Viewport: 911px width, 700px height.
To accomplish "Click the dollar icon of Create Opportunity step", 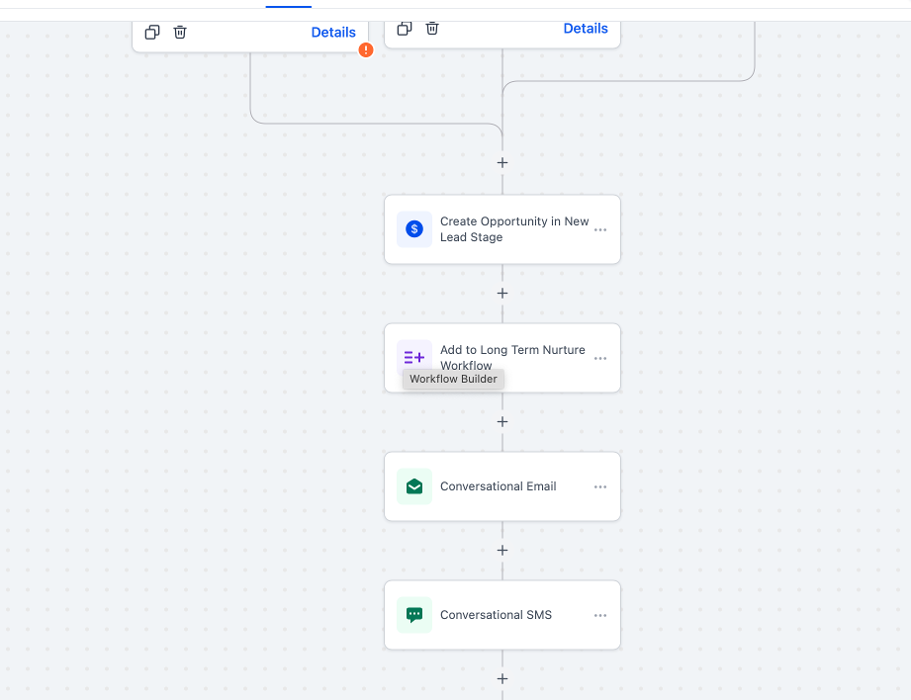I will (x=414, y=229).
